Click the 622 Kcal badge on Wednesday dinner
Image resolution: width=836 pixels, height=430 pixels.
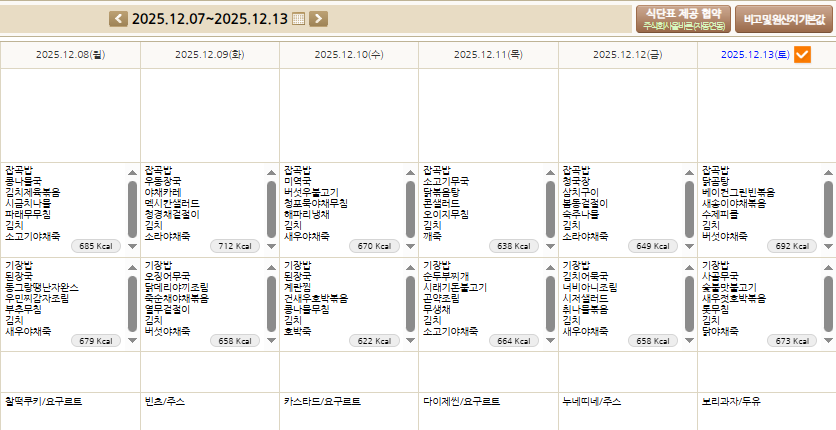[377, 341]
